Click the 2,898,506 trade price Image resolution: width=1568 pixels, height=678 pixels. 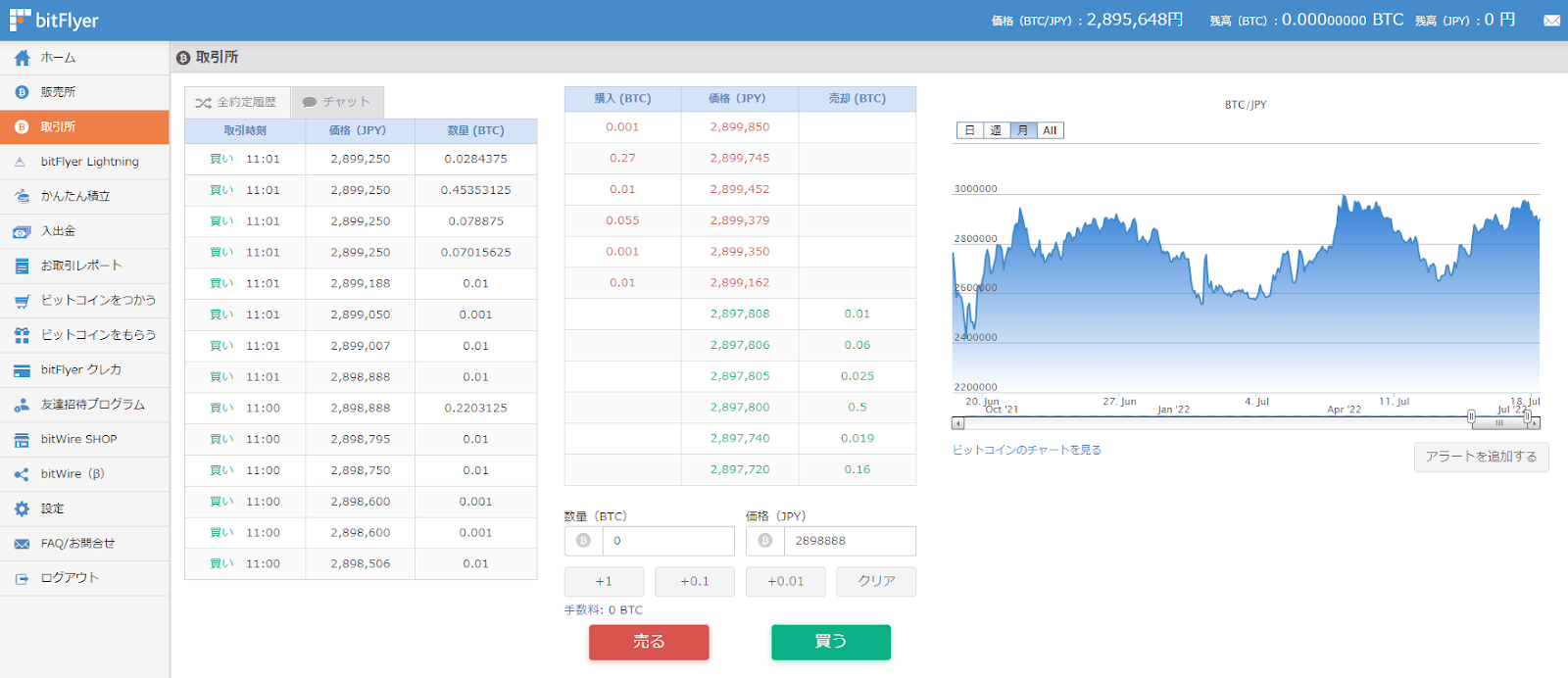click(361, 564)
